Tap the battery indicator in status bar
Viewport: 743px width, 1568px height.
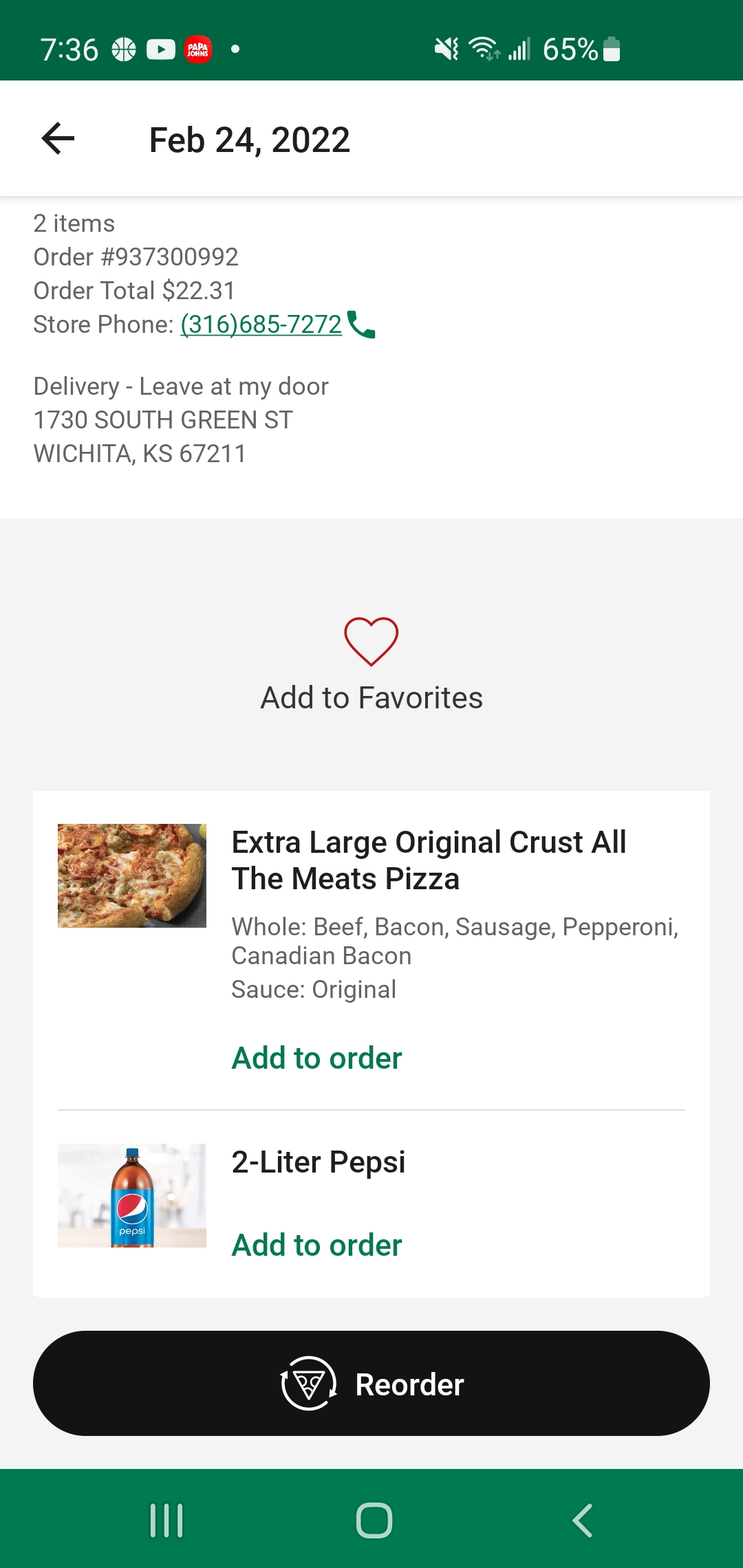point(612,50)
